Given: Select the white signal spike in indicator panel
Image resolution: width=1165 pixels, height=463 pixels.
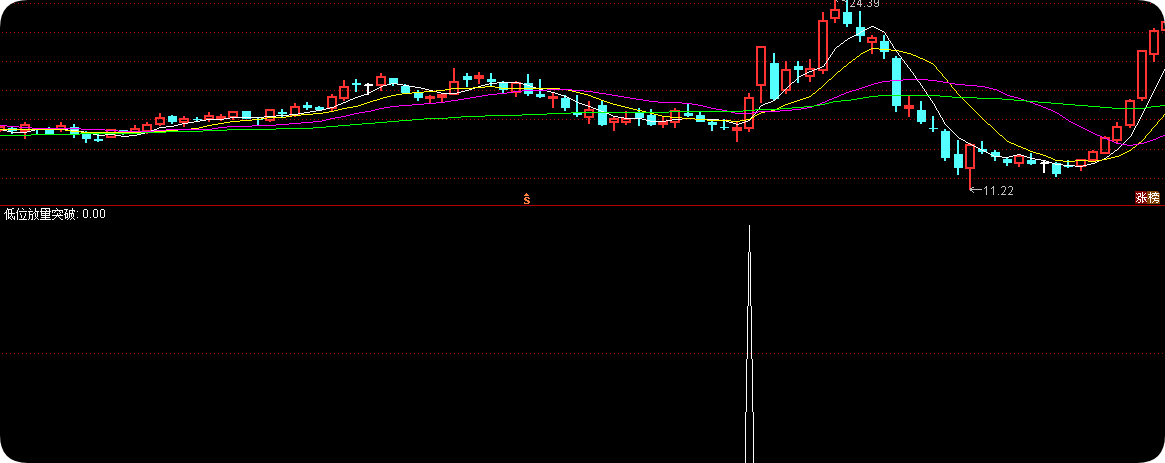Looking at the screenshot, I should point(750,343).
